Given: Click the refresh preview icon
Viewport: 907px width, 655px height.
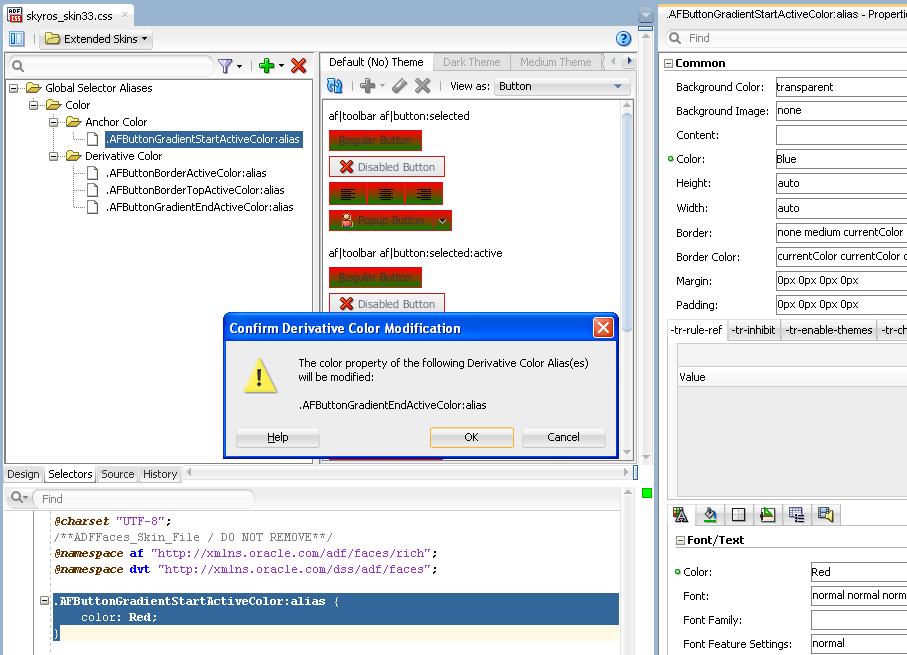Looking at the screenshot, I should coord(335,86).
